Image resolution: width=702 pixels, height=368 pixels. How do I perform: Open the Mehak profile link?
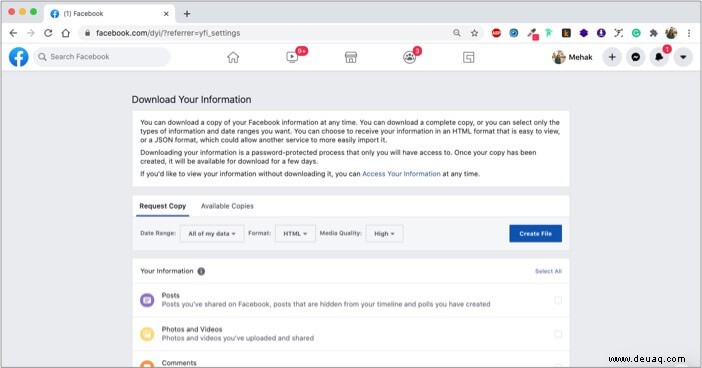coord(572,57)
